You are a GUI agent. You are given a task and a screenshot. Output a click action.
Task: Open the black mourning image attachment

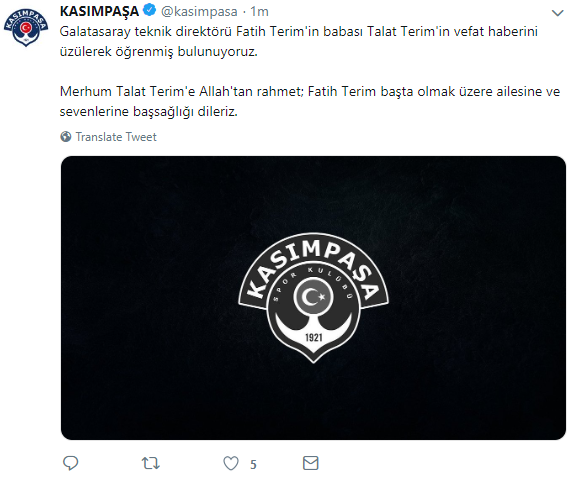pyautogui.click(x=313, y=298)
